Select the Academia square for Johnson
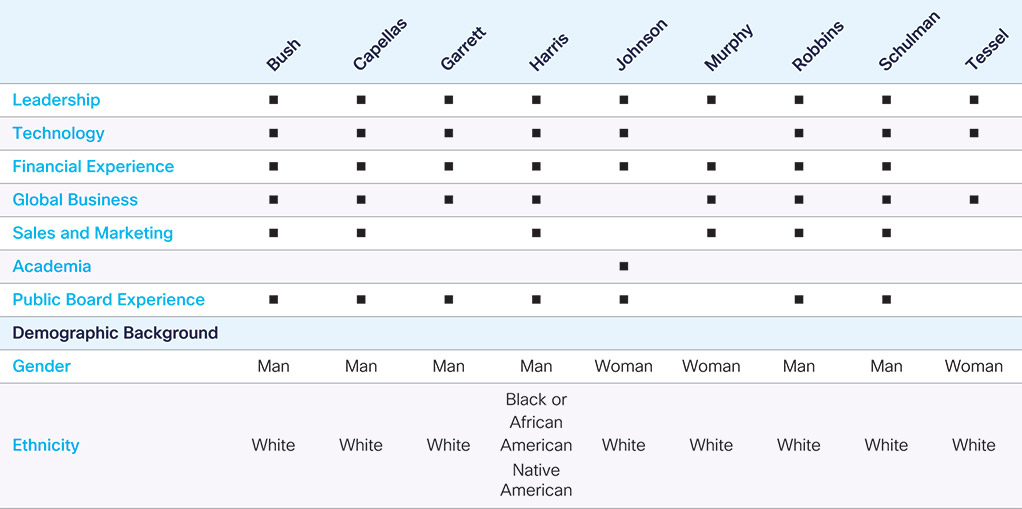 624,267
